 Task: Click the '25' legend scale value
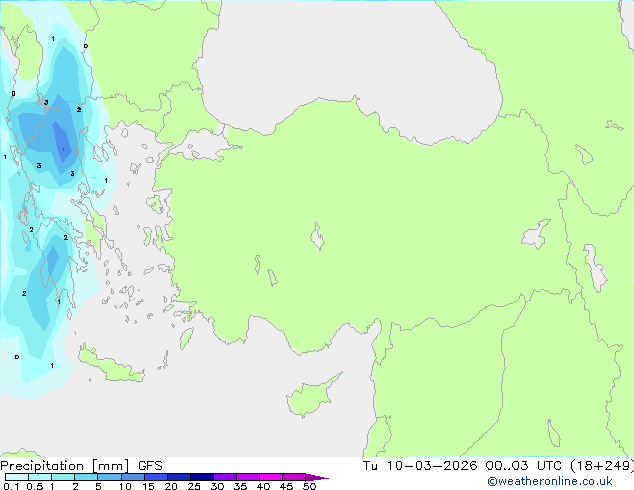[x=194, y=486]
